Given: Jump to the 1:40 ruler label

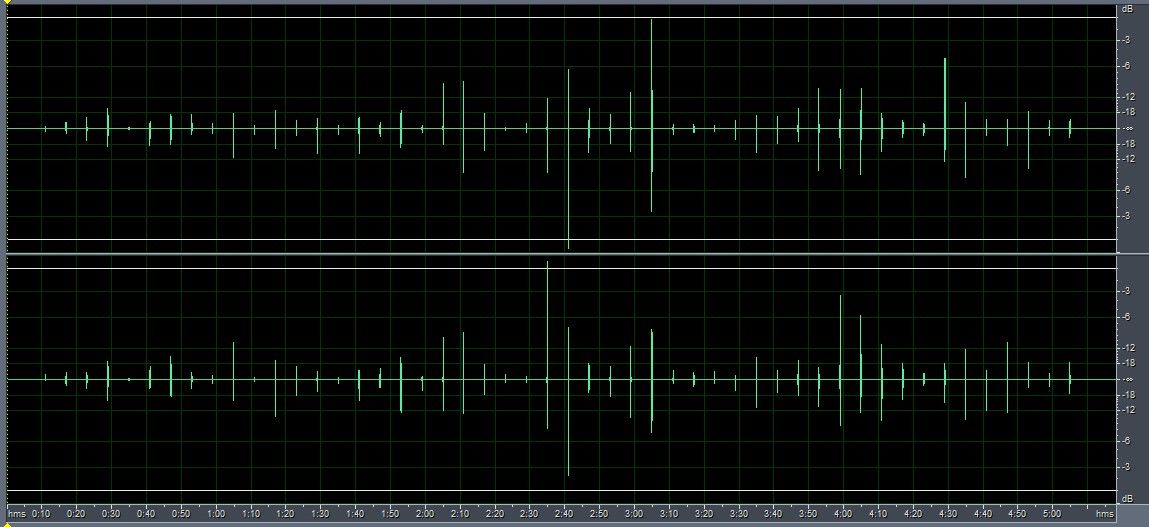Looking at the screenshot, I should click(x=355, y=515).
